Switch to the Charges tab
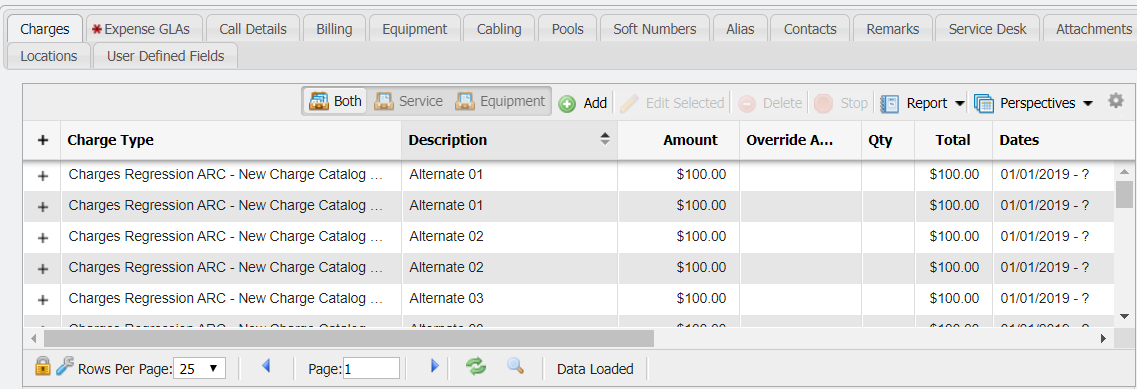Screen dimensions: 1137x389 point(45,29)
